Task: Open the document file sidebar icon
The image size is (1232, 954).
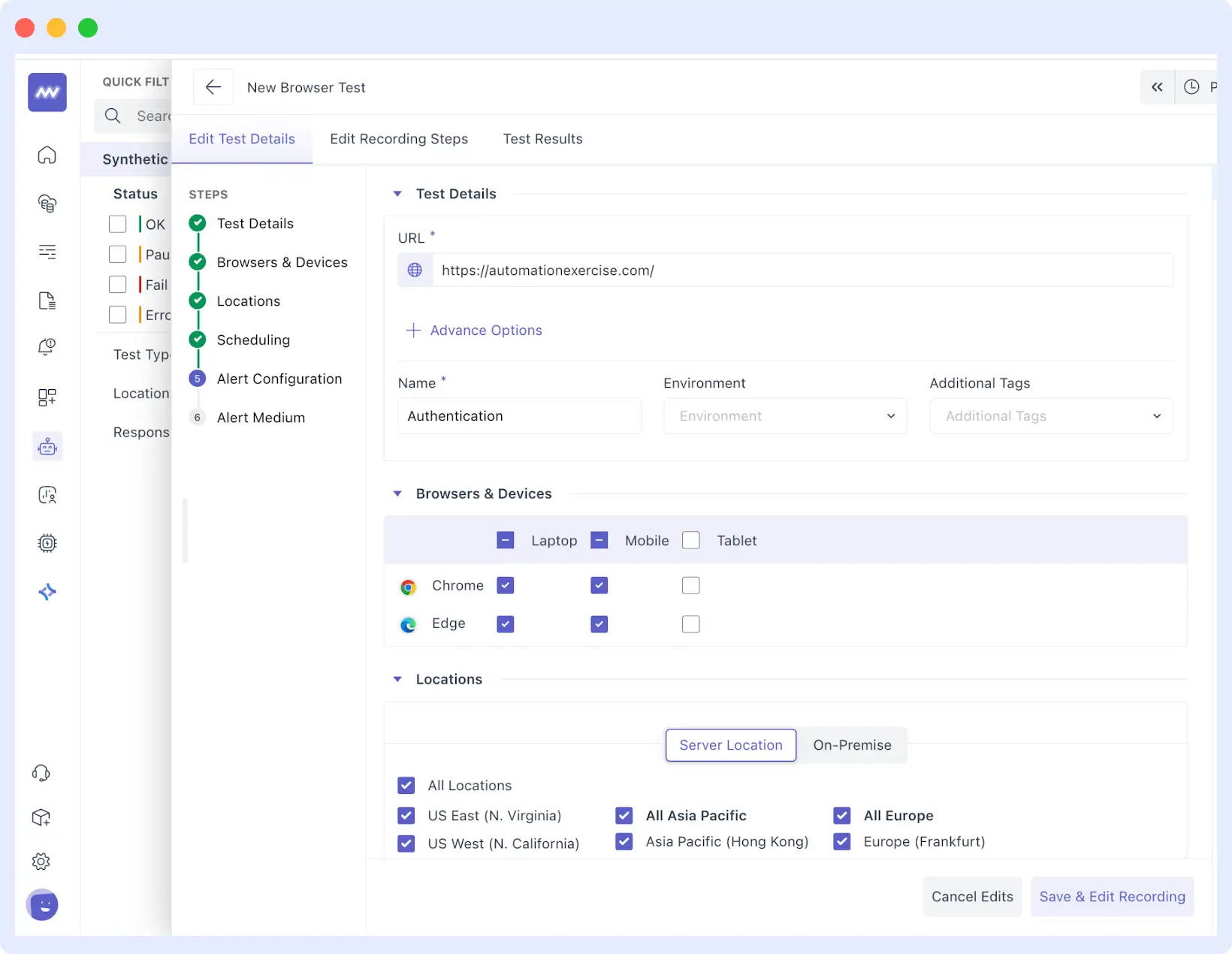Action: point(47,300)
